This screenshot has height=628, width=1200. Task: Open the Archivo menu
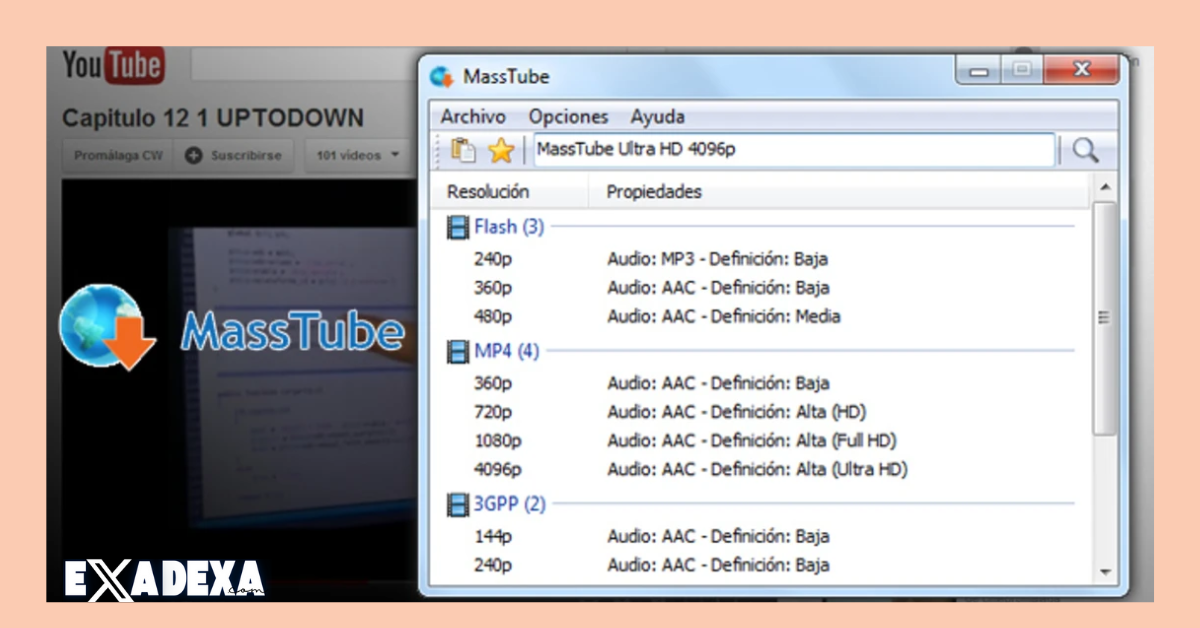(x=473, y=117)
